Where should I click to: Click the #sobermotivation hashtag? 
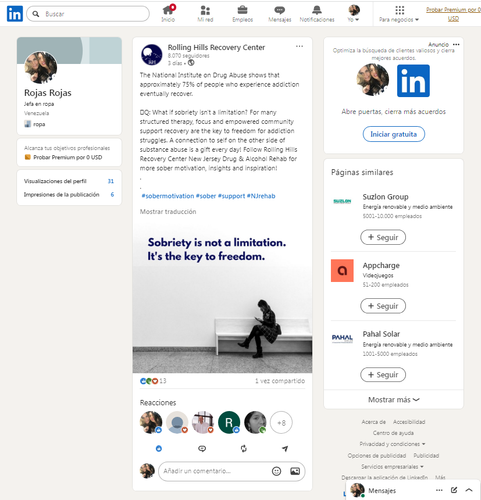point(168,196)
